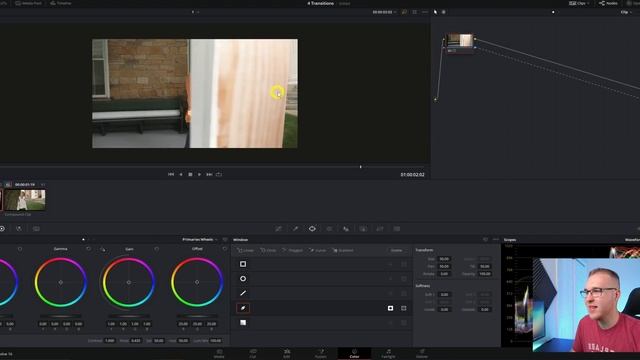Image resolution: width=640 pixels, height=360 pixels.
Task: Select the Gradient window shape icon
Action: tap(243, 322)
